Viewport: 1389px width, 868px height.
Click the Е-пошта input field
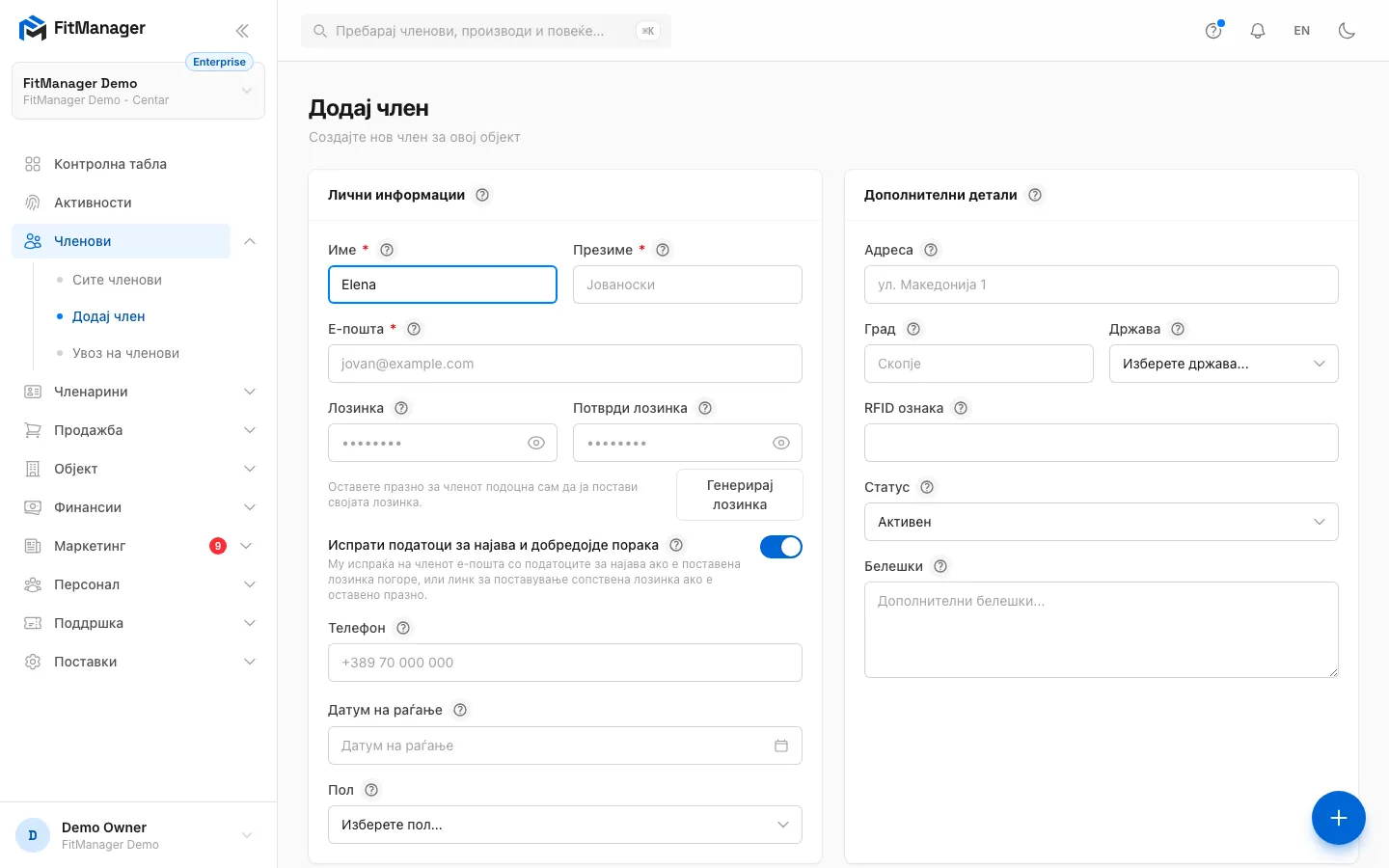[x=565, y=364]
